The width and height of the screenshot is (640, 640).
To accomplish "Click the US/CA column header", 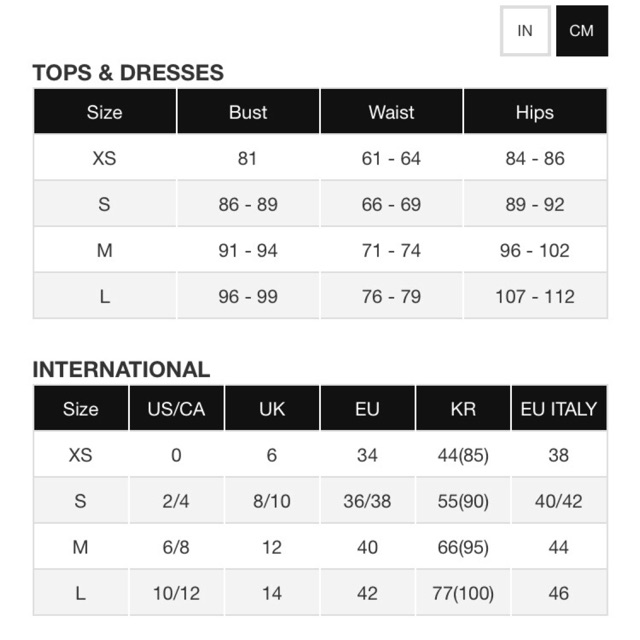I will [176, 408].
